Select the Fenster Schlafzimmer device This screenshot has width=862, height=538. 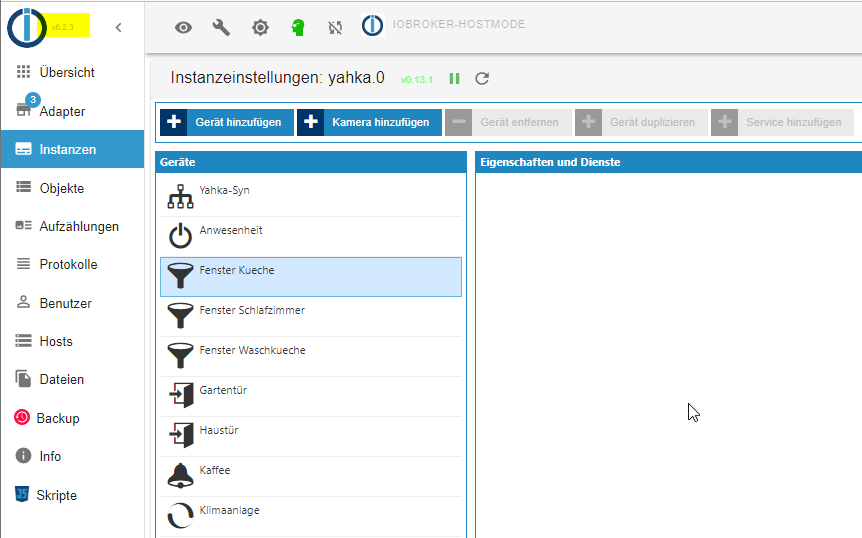tap(311, 317)
